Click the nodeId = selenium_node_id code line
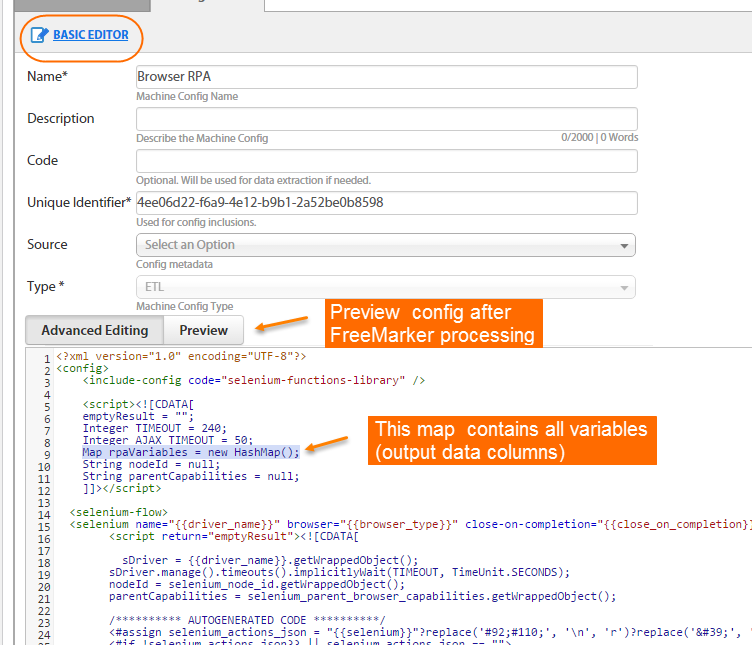752x645 pixels. point(257,584)
